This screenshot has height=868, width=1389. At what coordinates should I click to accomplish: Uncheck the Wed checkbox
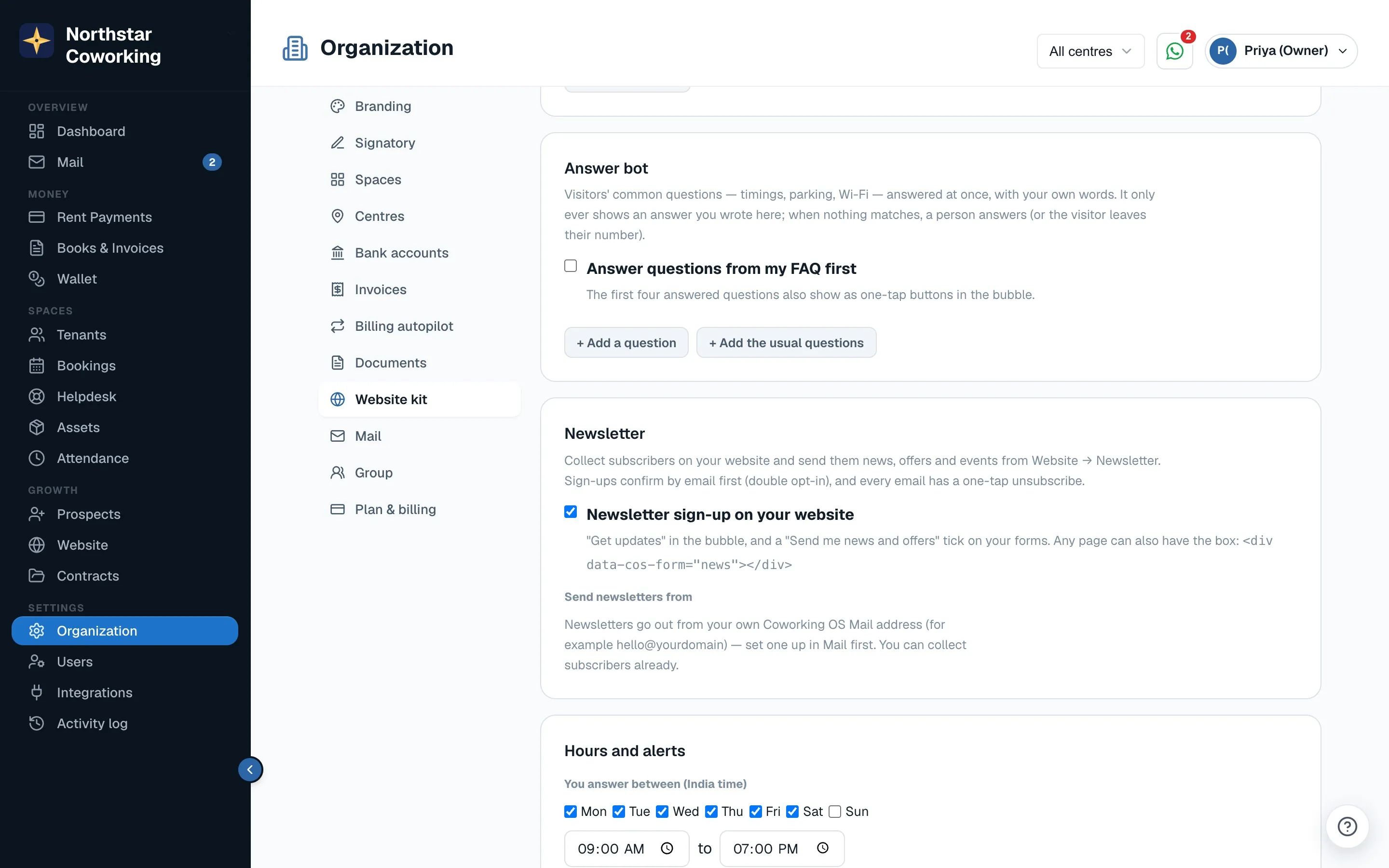coord(662,811)
